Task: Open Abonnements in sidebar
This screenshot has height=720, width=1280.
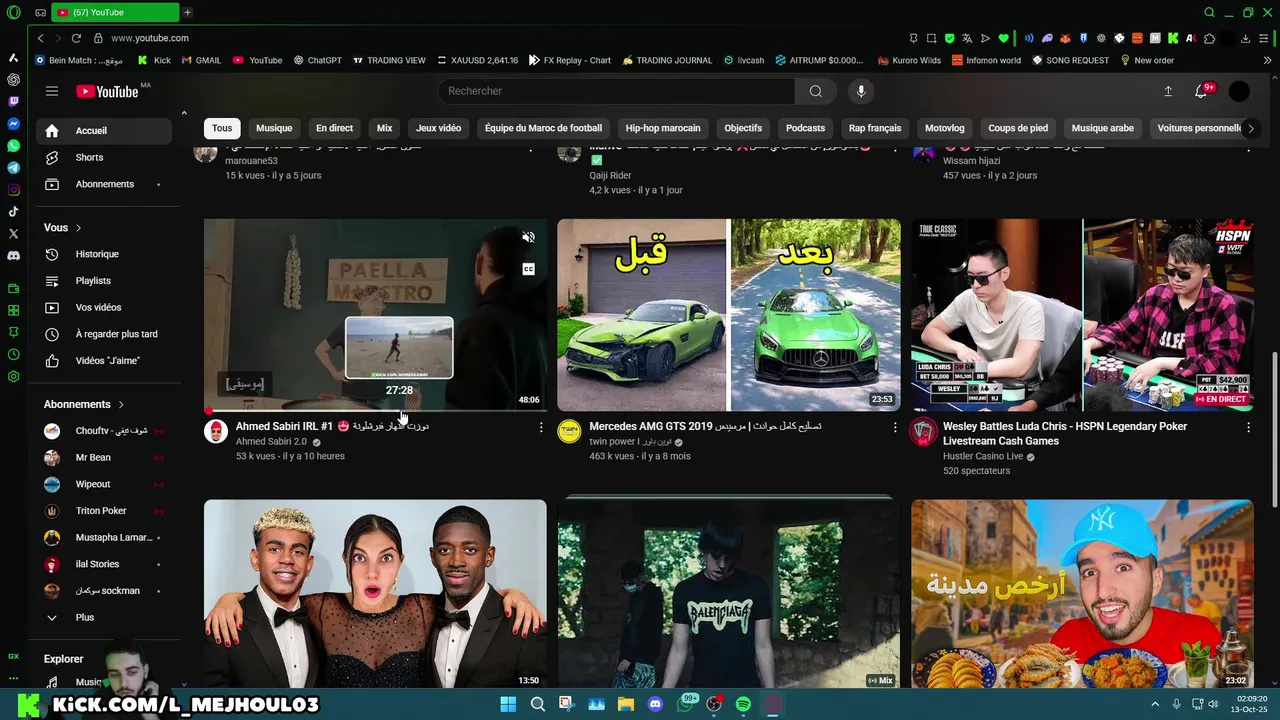Action: [104, 185]
